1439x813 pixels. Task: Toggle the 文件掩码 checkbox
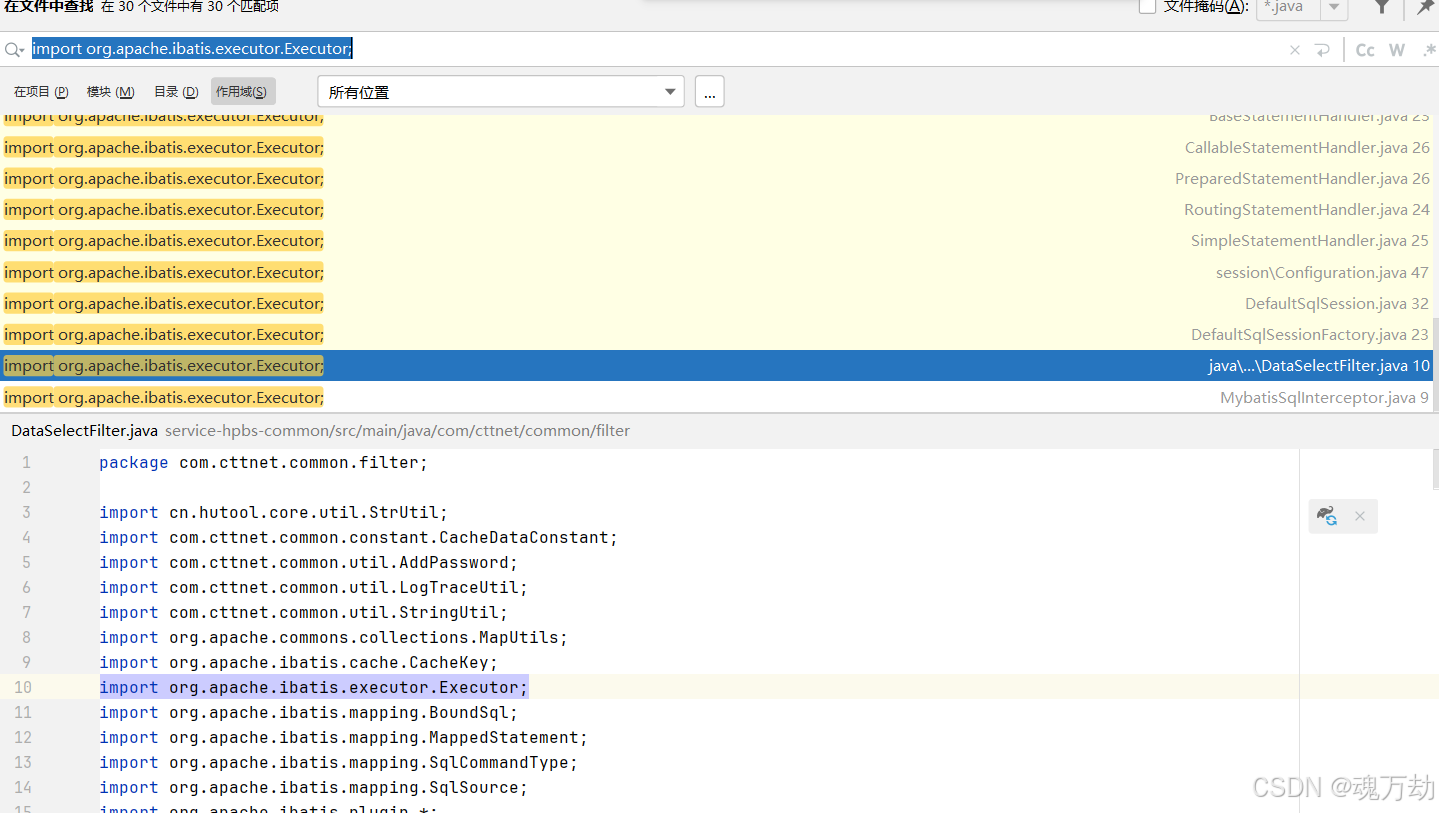coord(1145,8)
